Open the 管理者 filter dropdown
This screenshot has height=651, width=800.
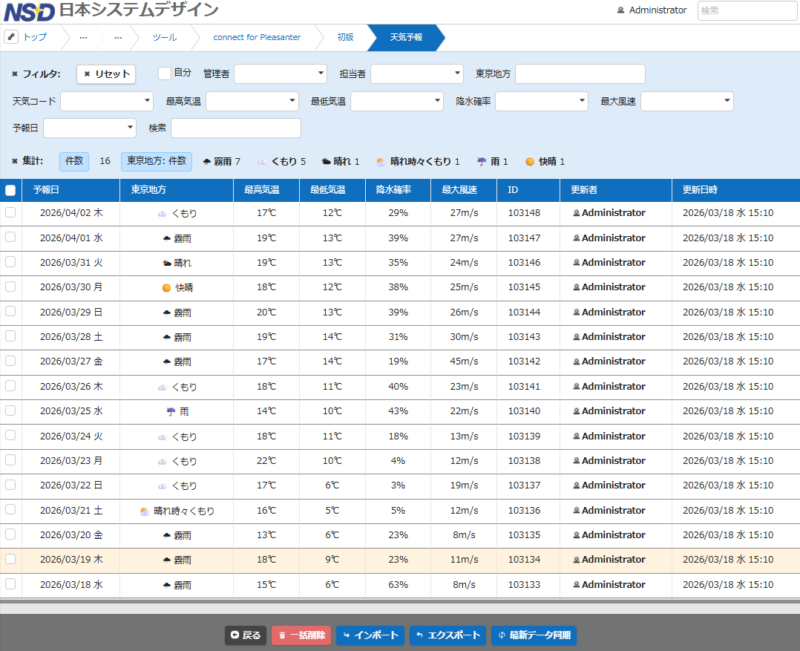click(x=280, y=74)
